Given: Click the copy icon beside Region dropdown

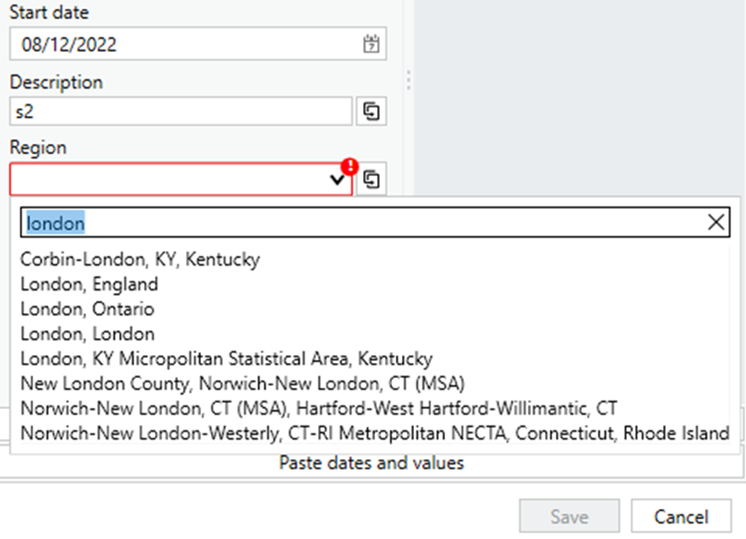Looking at the screenshot, I should click(371, 179).
